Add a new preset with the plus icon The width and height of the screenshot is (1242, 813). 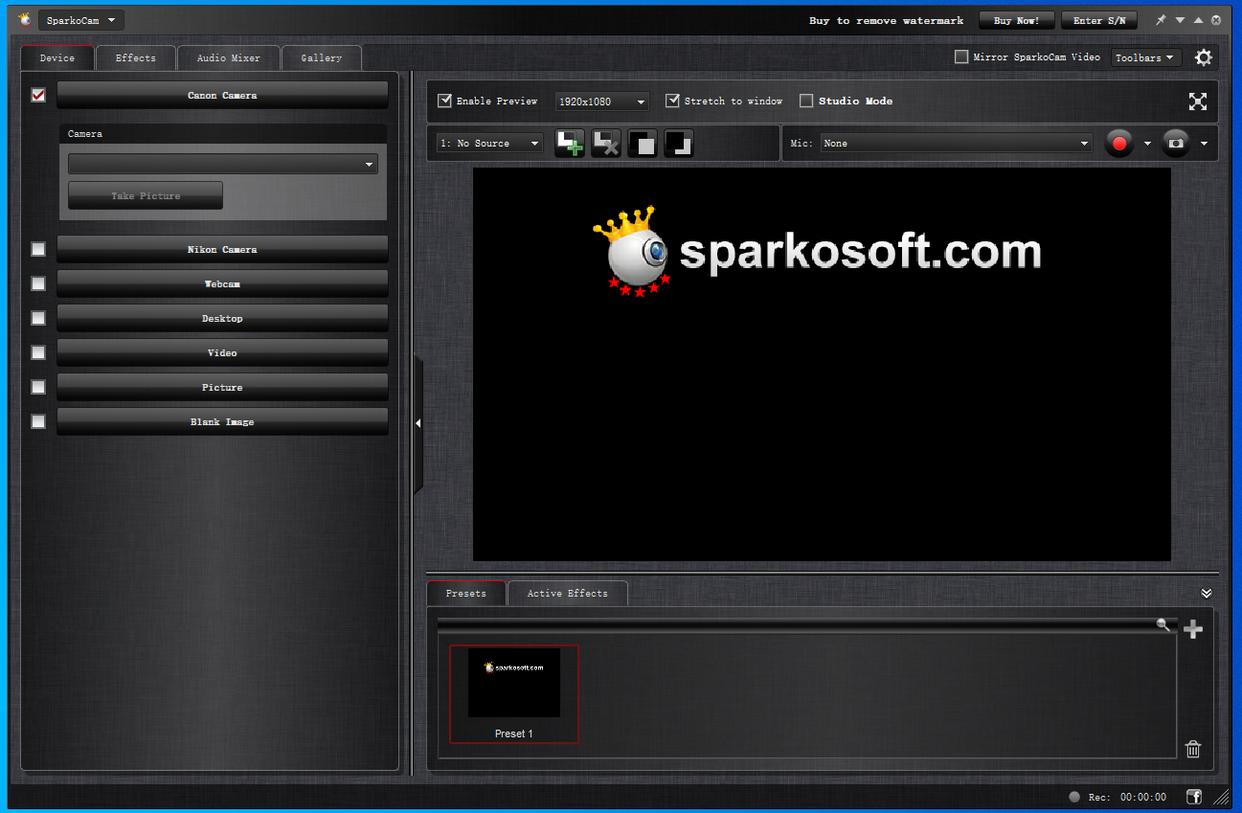[x=1193, y=629]
